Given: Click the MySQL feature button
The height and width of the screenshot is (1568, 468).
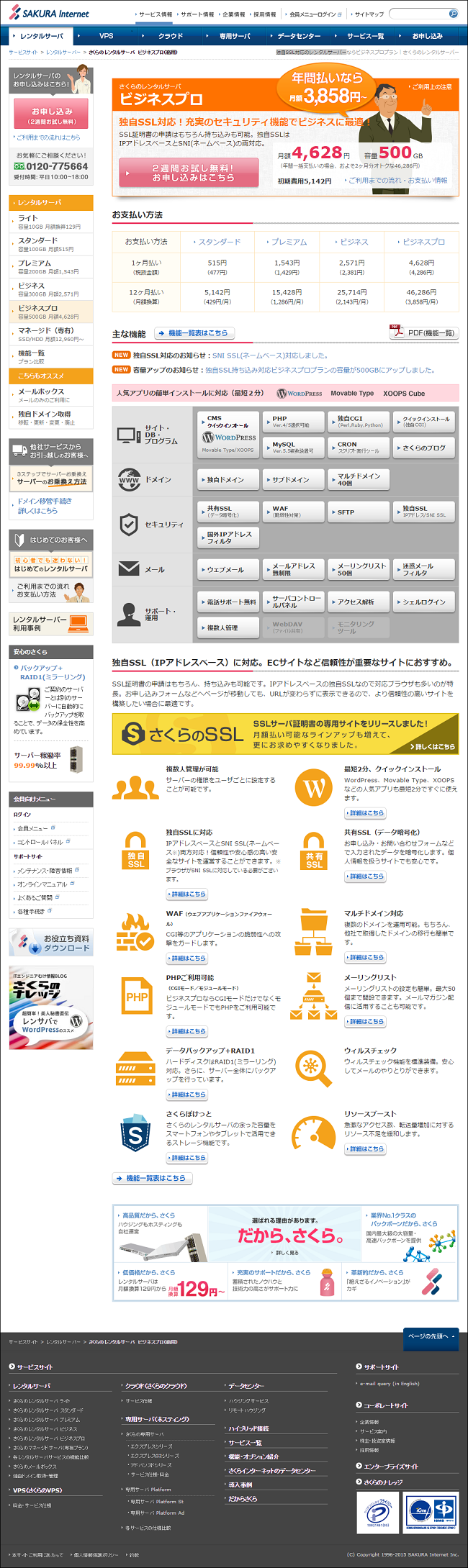Looking at the screenshot, I should click(293, 448).
